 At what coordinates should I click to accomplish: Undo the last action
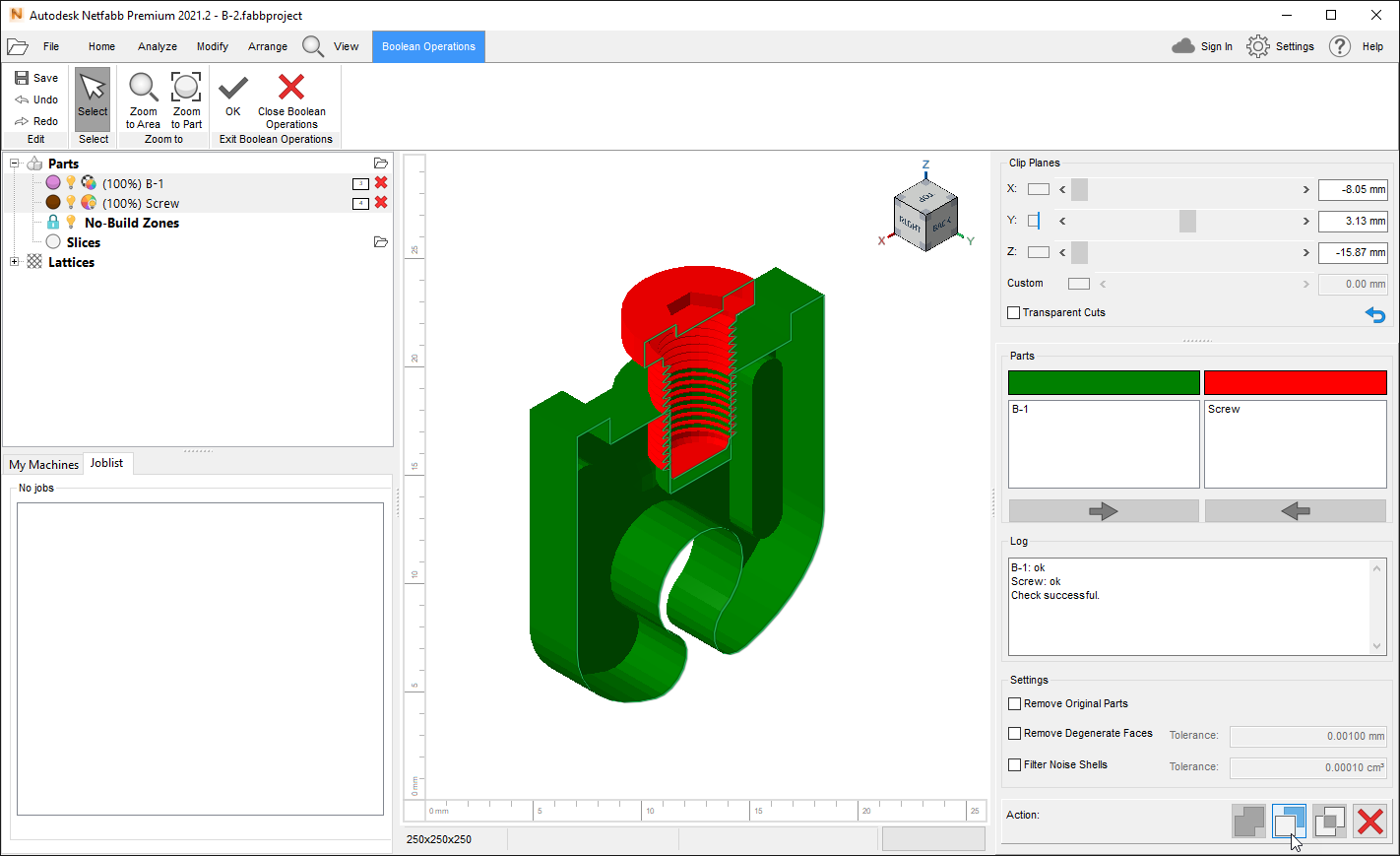click(36, 99)
